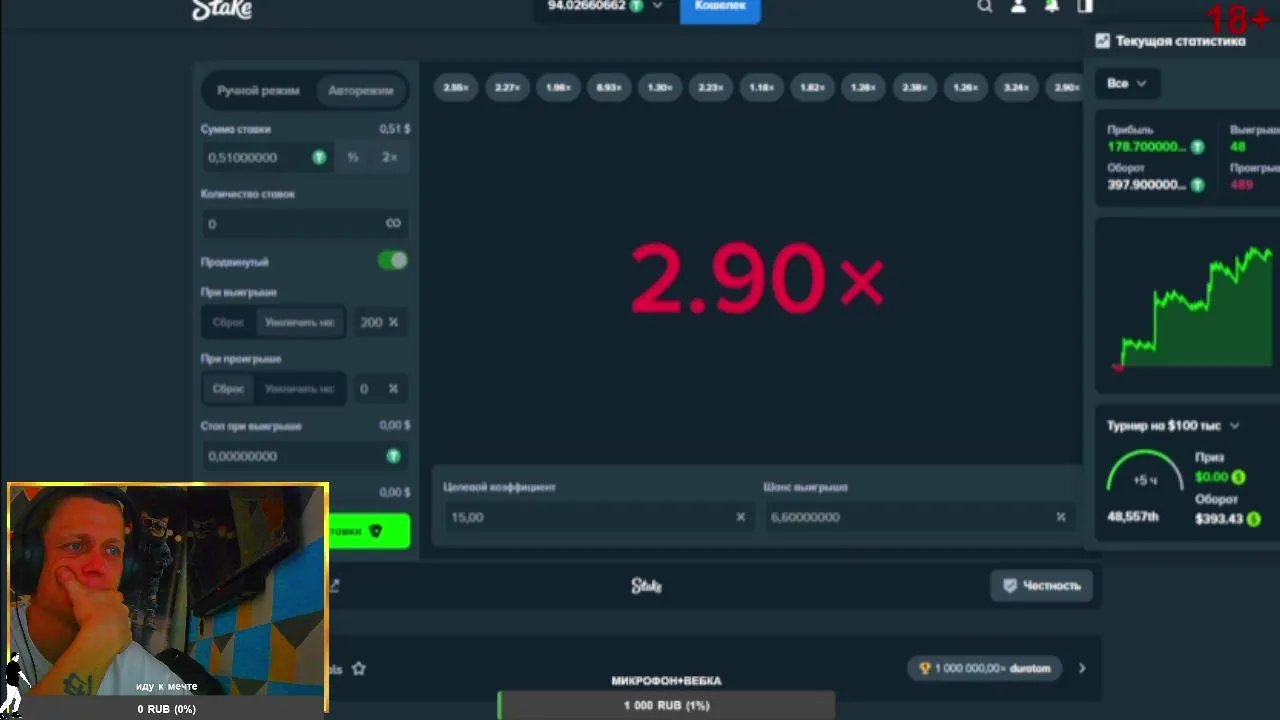1280x720 pixels.
Task: Open the user profile icon
Action: [1018, 6]
